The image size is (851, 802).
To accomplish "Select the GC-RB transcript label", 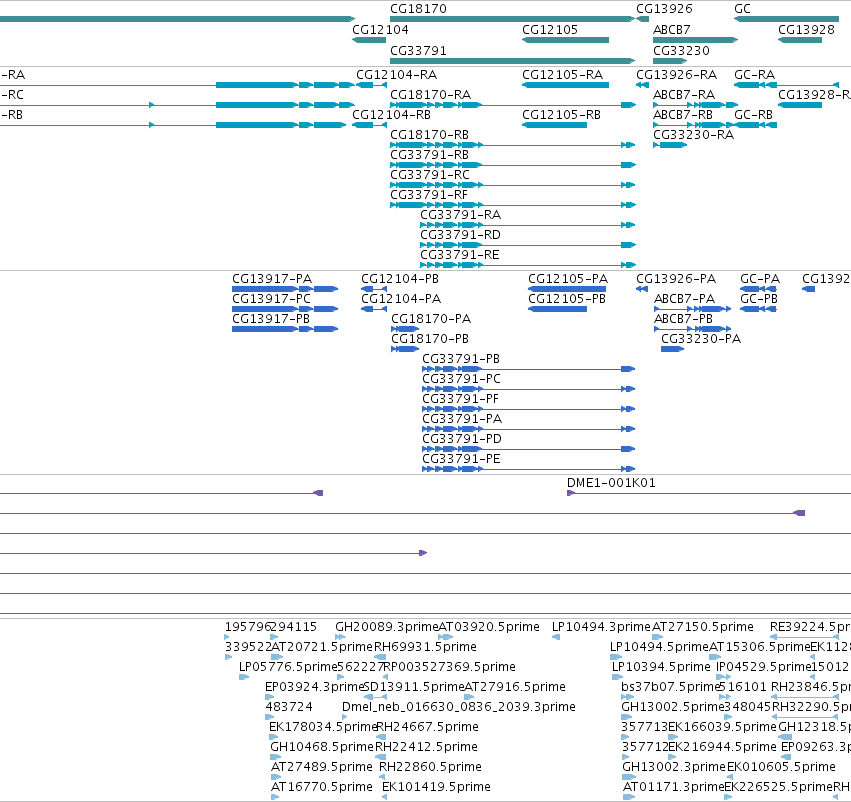I will pyautogui.click(x=753, y=115).
